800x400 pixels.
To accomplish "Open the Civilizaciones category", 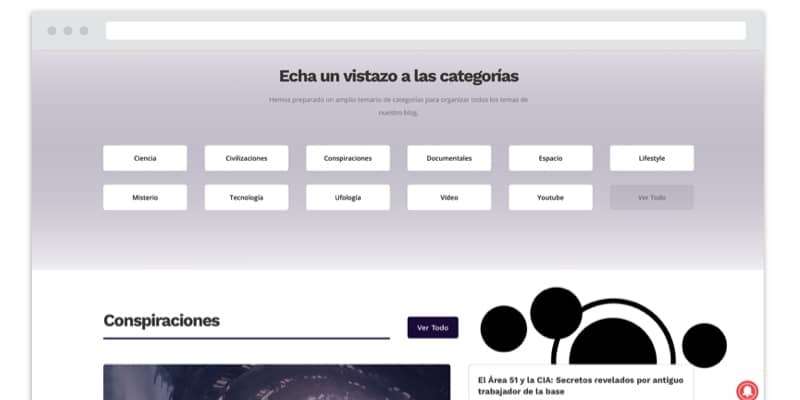I will [246, 158].
